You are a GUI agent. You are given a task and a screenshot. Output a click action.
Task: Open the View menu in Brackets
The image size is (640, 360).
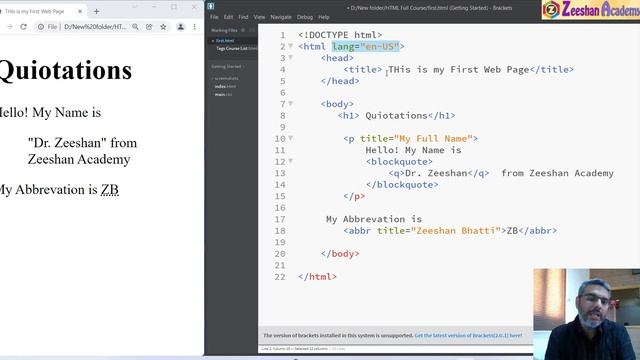click(259, 17)
